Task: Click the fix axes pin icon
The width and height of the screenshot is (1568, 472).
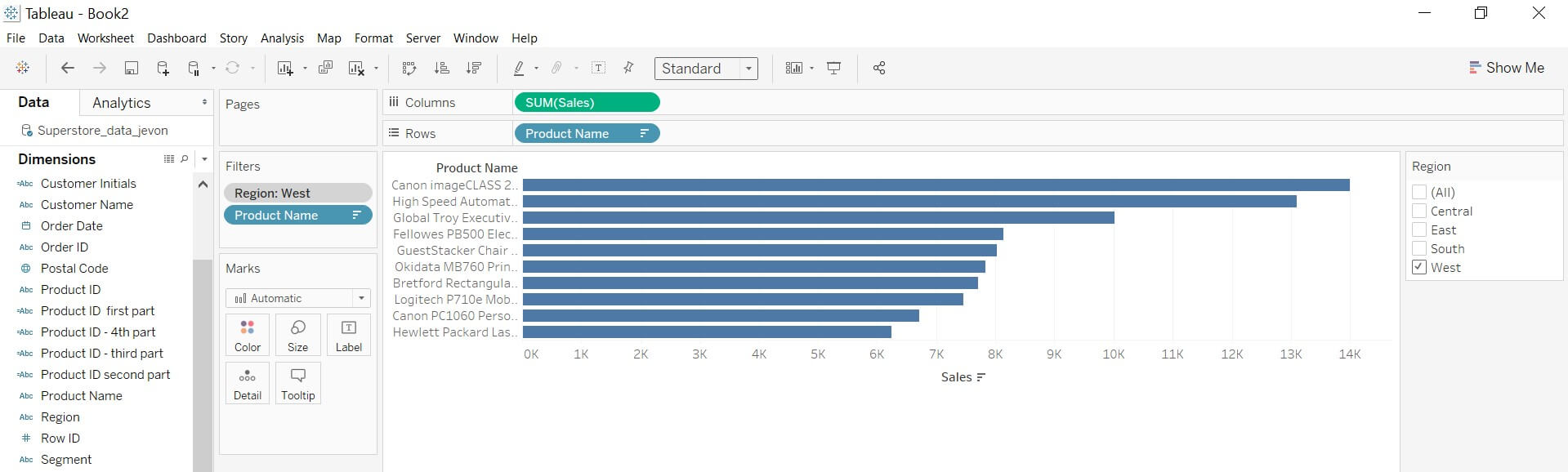Action: tap(628, 68)
